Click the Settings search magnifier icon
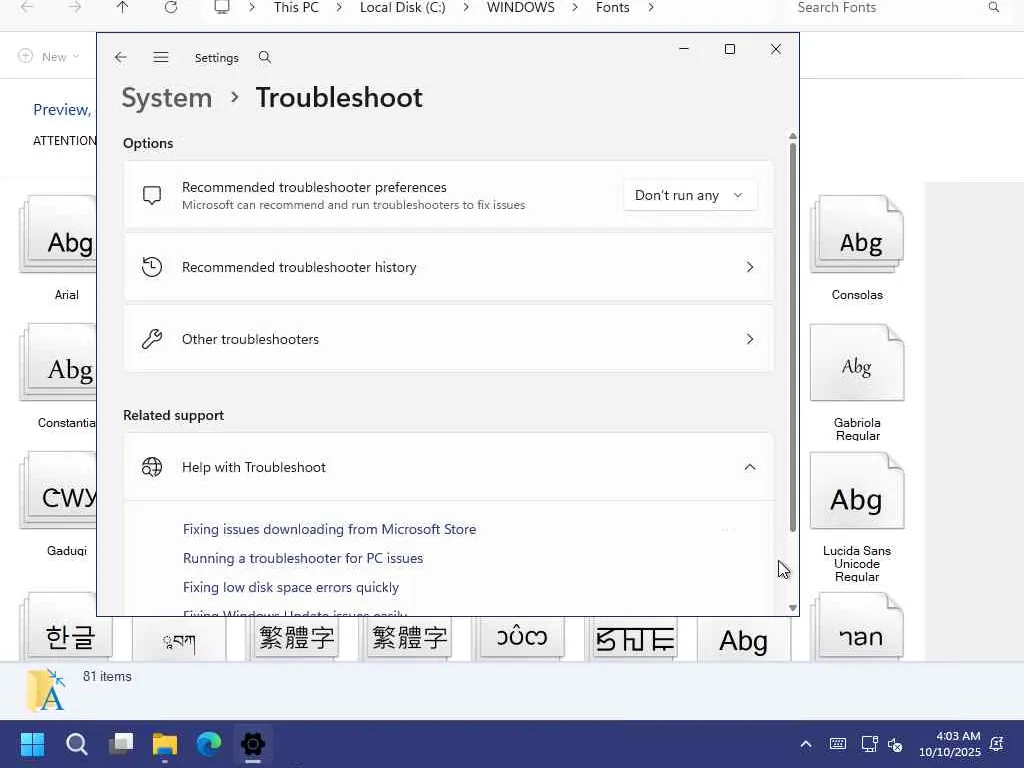The height and width of the screenshot is (768, 1024). [x=264, y=57]
